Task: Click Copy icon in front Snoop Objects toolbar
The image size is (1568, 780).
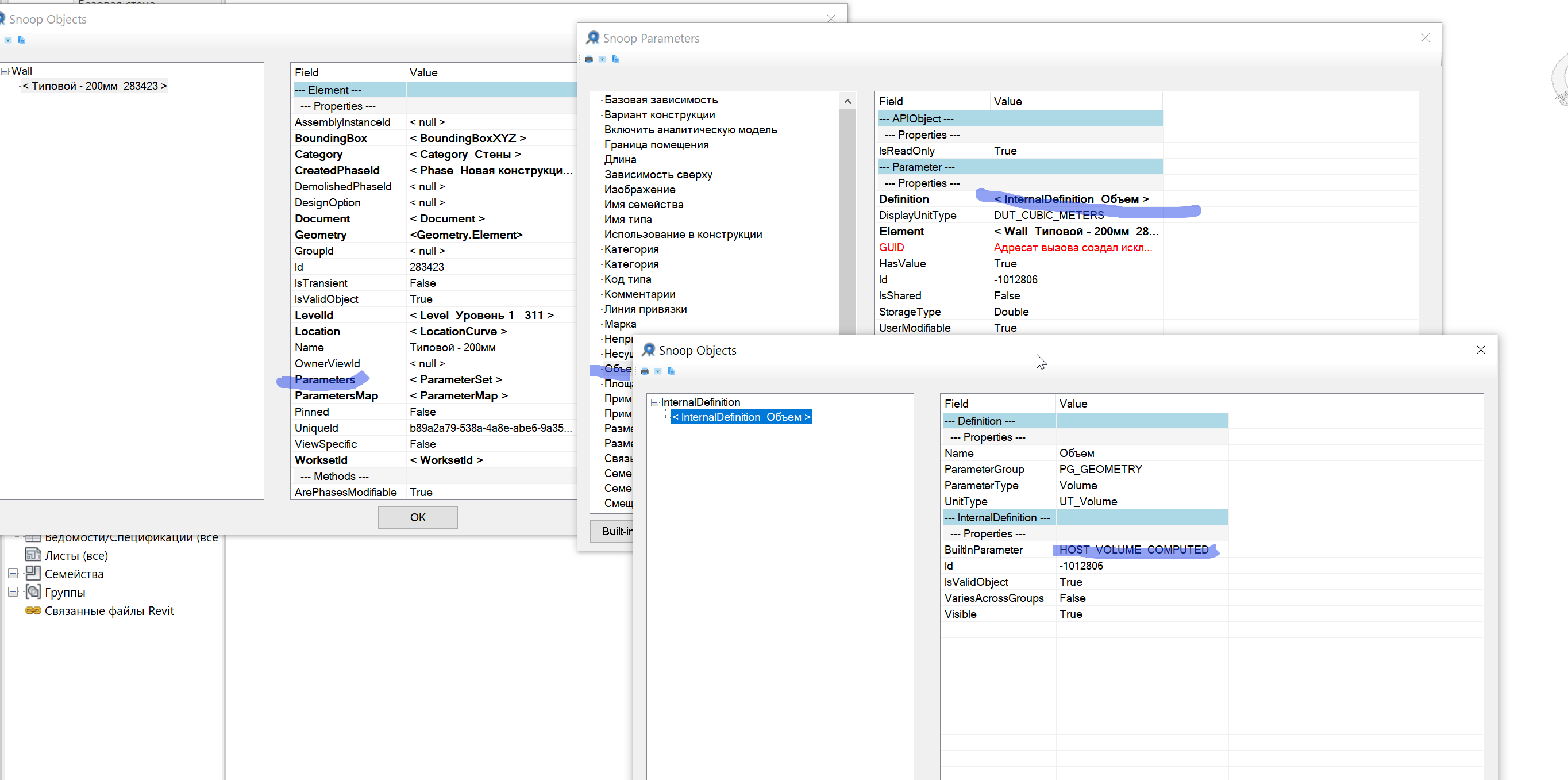Action: click(x=671, y=371)
